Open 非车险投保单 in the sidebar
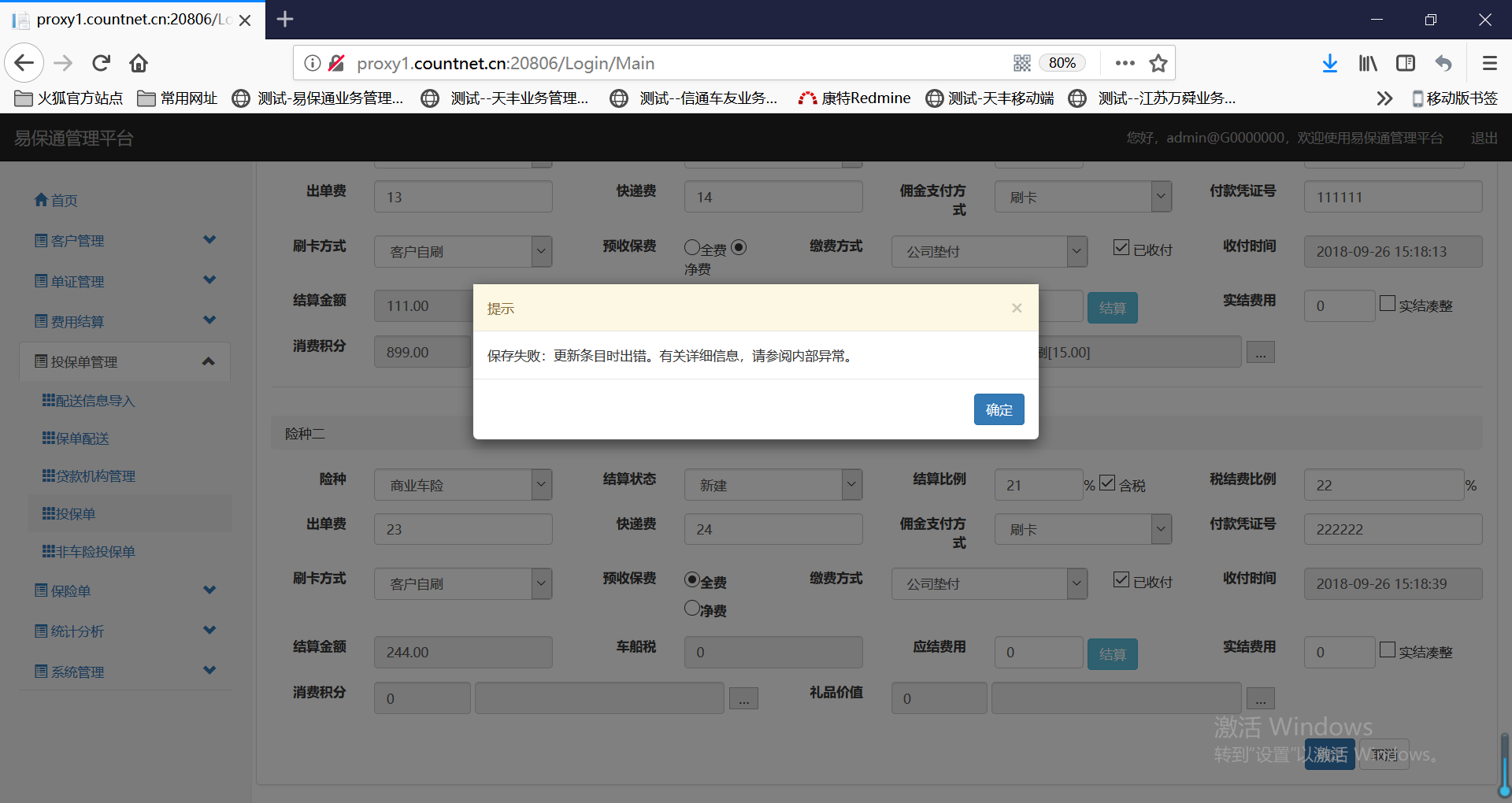This screenshot has width=1512, height=803. click(94, 552)
